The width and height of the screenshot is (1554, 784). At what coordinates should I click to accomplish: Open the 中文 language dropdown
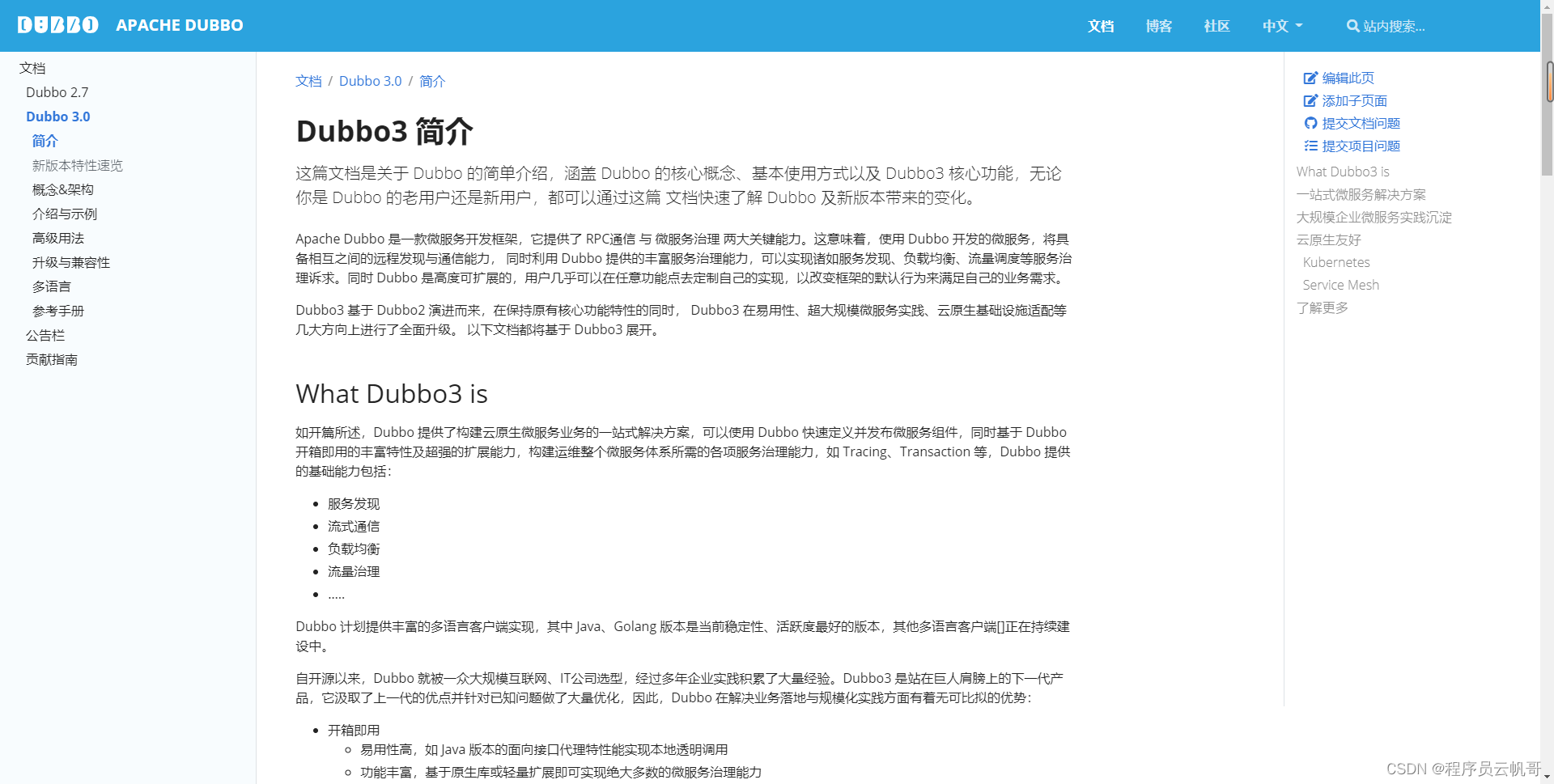(x=1283, y=26)
